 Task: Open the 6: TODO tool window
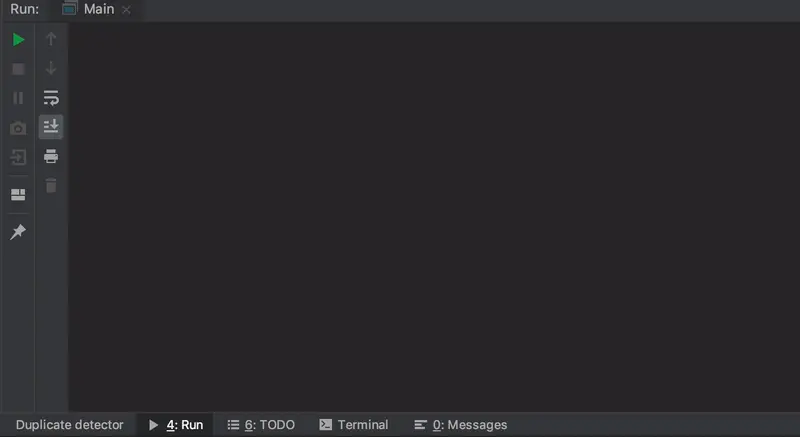point(261,425)
